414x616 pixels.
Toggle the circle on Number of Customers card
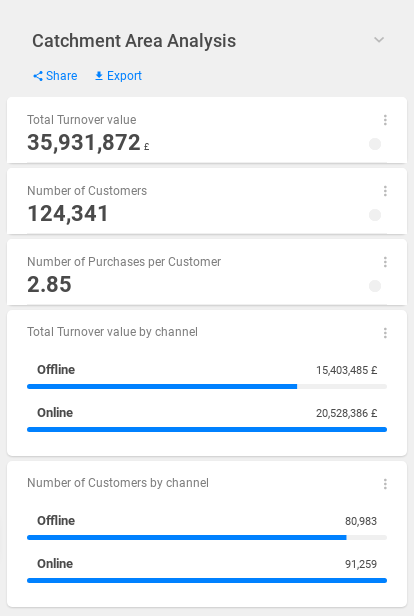click(x=375, y=215)
